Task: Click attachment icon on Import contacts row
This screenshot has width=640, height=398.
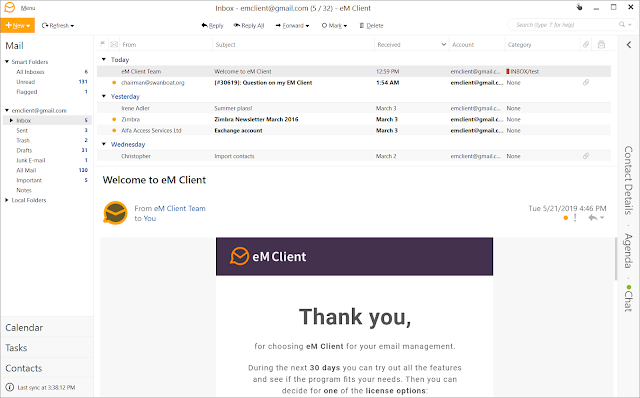Action: point(586,156)
